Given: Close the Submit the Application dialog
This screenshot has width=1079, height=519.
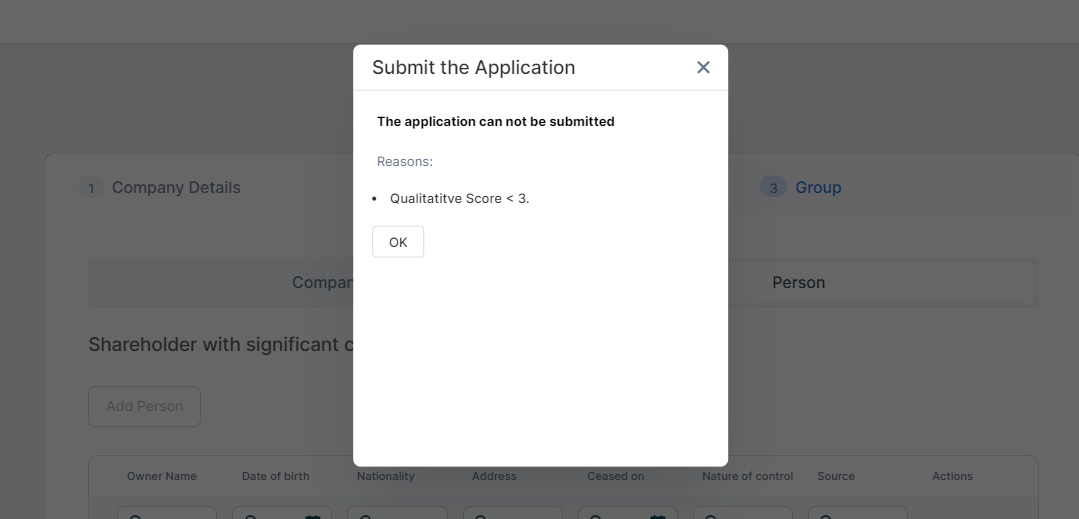Looking at the screenshot, I should pyautogui.click(x=703, y=67).
